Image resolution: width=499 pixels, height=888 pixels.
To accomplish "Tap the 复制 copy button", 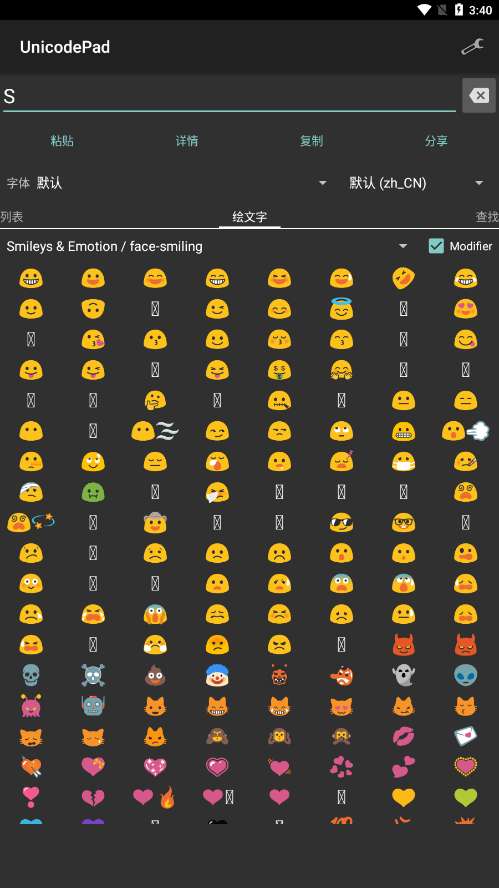I will (312, 141).
